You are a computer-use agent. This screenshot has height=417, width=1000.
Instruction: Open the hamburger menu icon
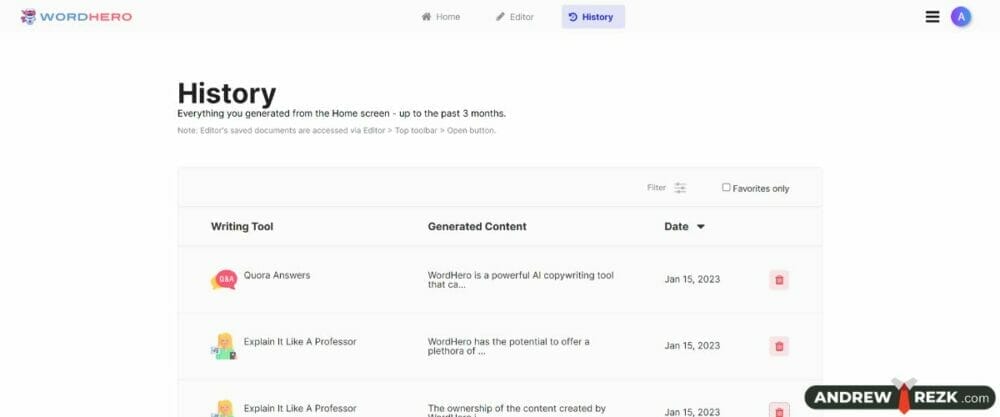tap(932, 17)
